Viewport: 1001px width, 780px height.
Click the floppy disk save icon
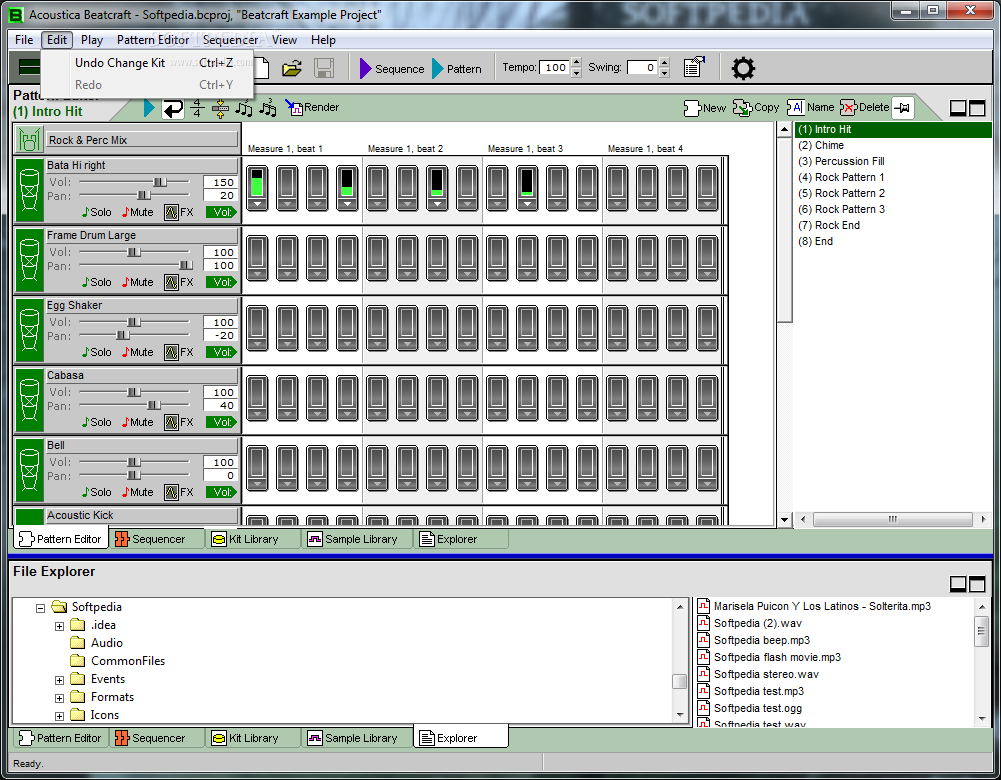[324, 68]
